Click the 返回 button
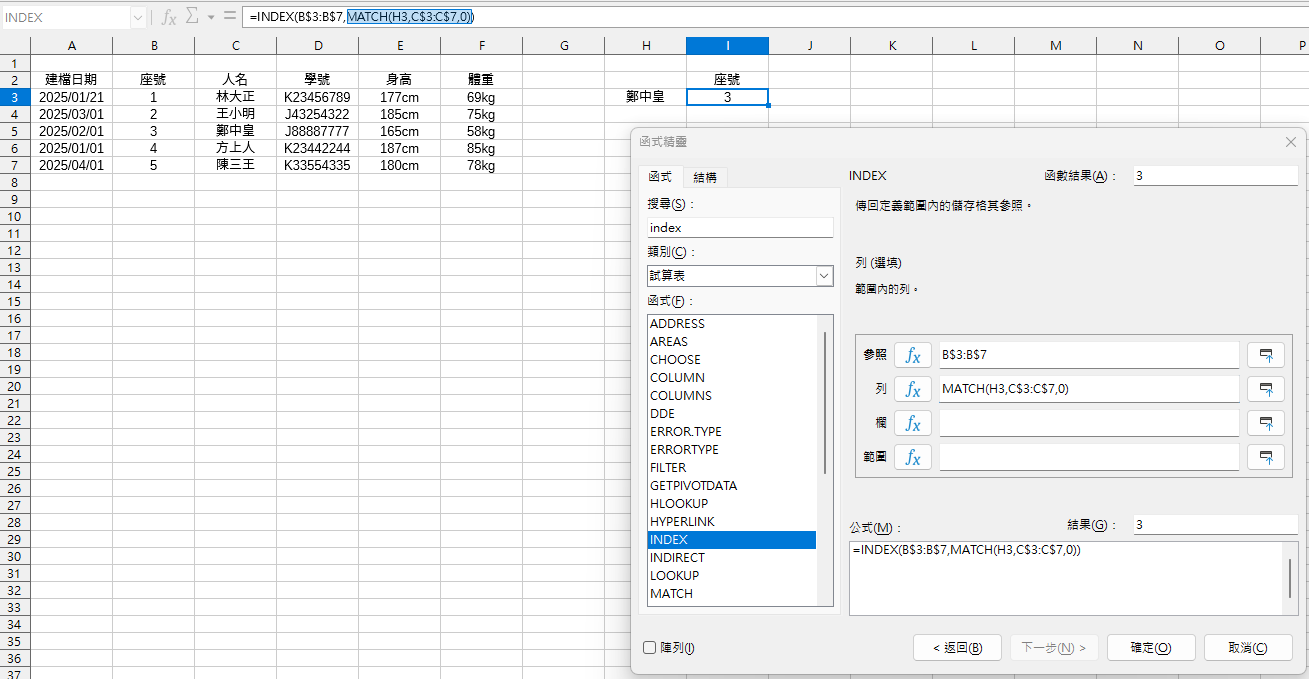1309x679 pixels. (x=956, y=647)
